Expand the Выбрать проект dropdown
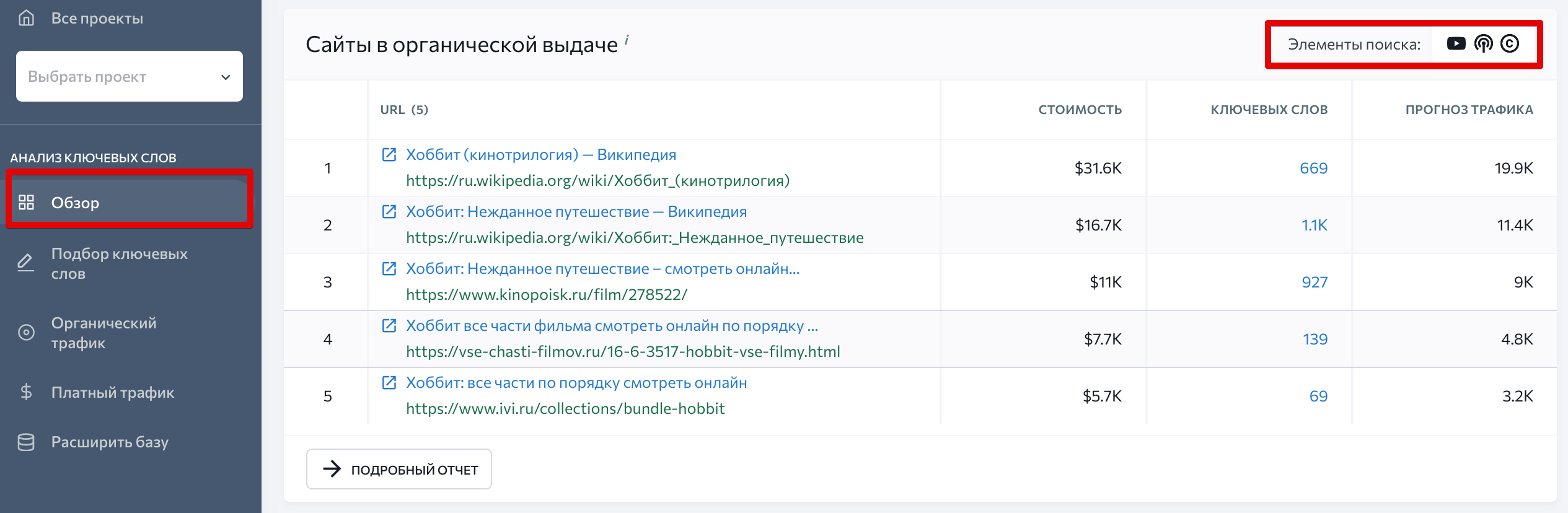1568x513 pixels. pyautogui.click(x=130, y=76)
